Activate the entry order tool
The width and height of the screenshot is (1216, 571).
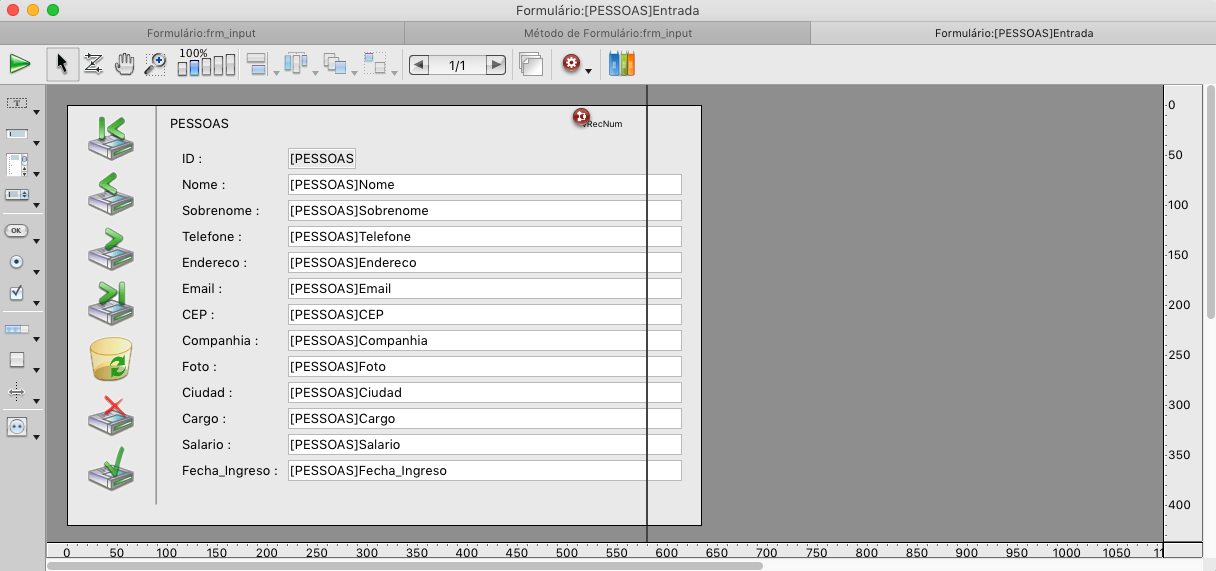click(x=93, y=64)
